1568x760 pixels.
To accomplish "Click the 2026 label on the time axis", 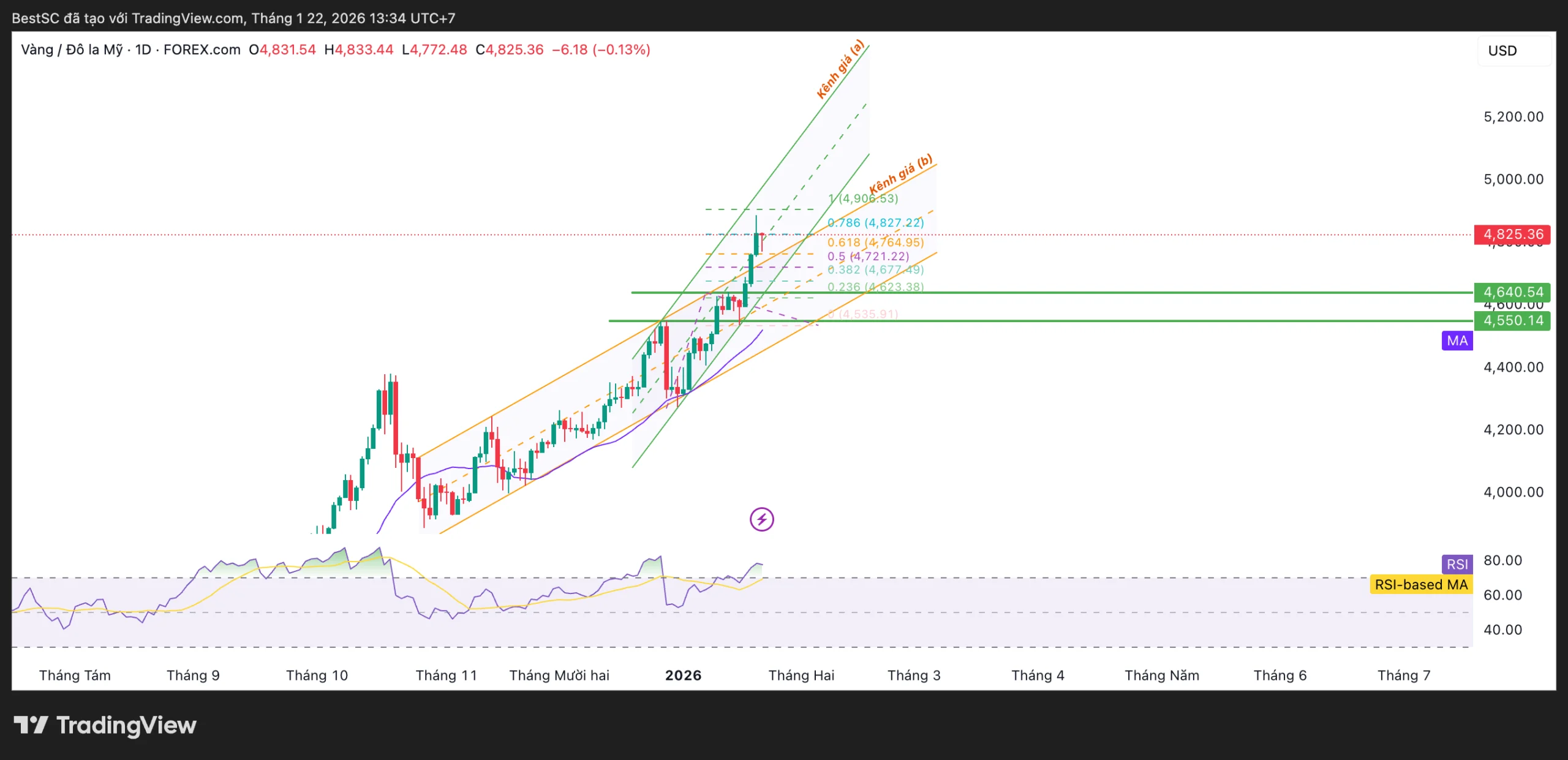I will [683, 675].
